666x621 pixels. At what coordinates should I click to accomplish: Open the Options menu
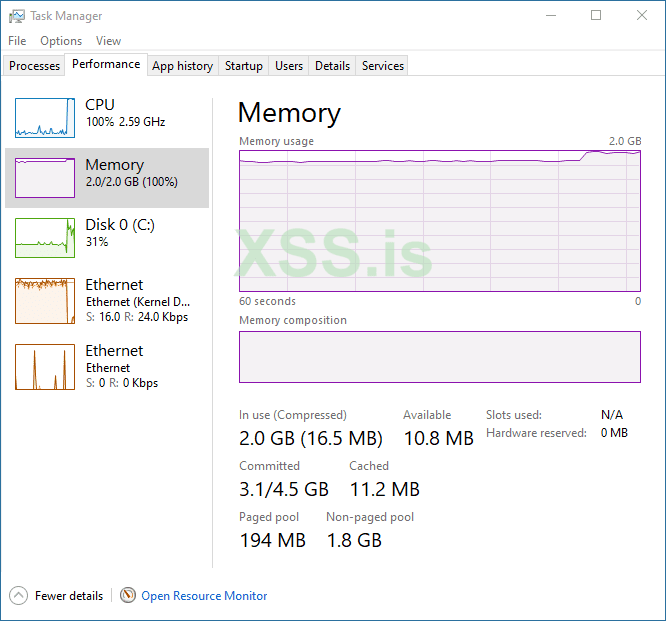pos(61,41)
